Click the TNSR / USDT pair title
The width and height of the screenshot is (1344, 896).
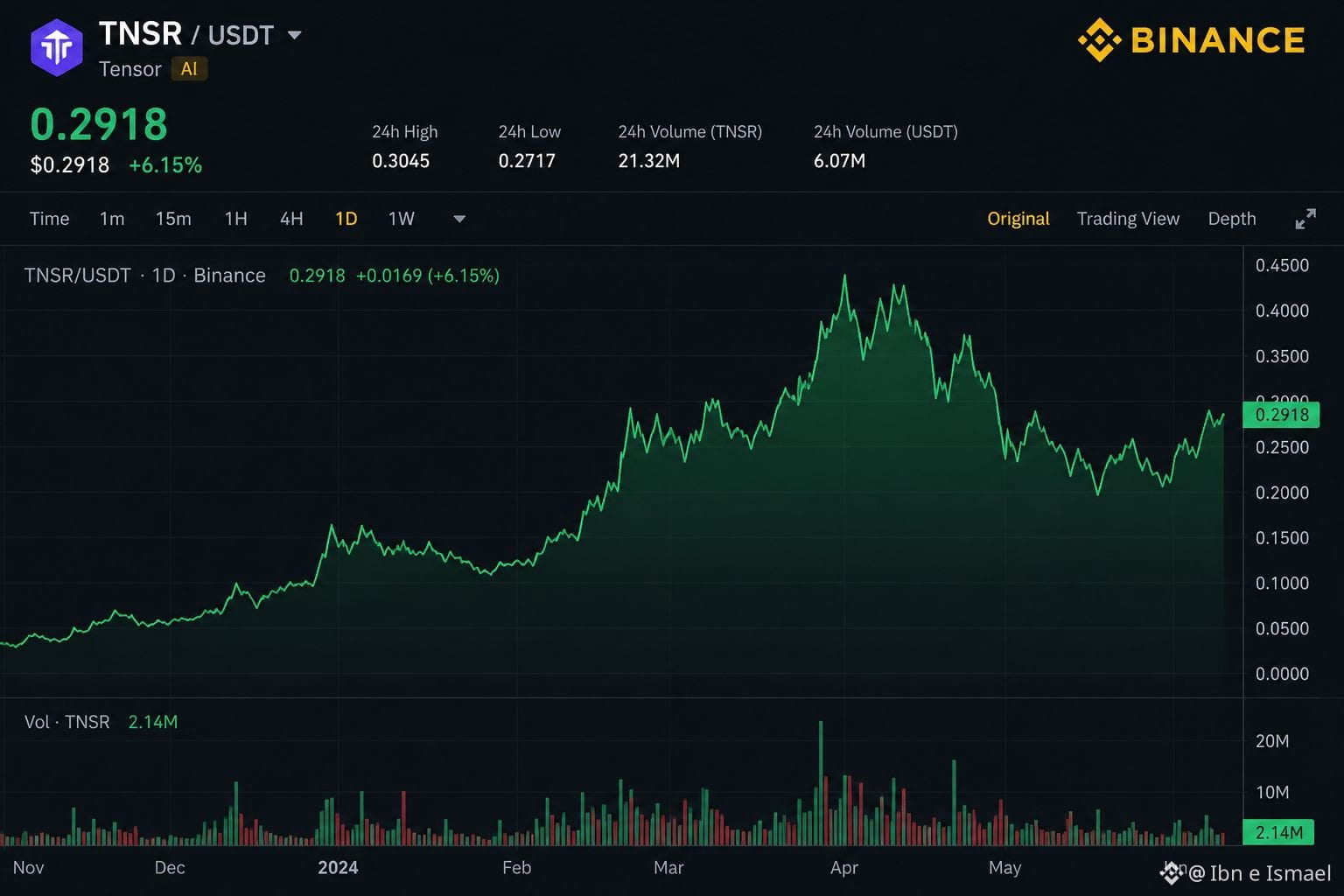click(186, 35)
